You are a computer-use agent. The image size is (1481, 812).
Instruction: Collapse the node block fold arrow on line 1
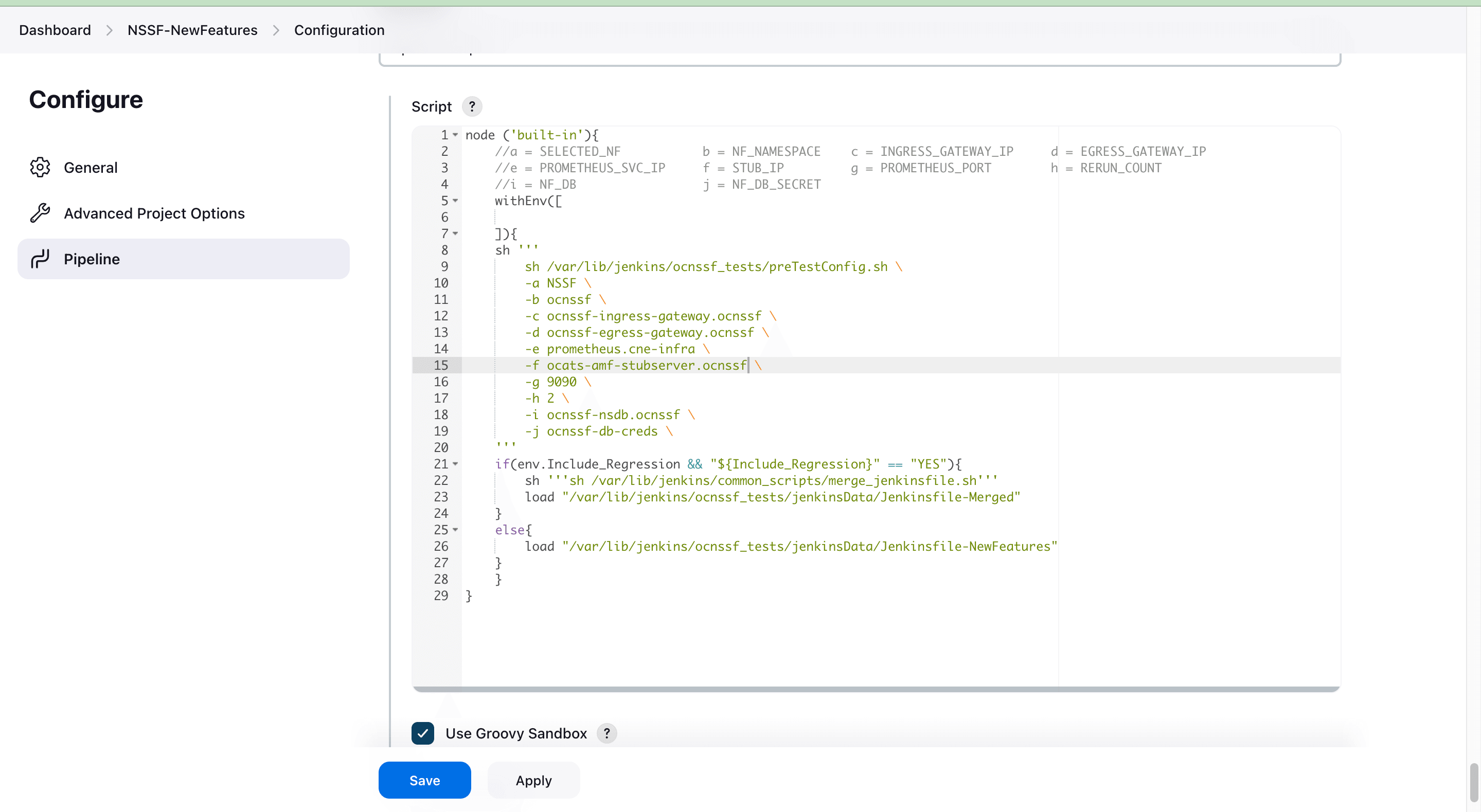point(455,134)
